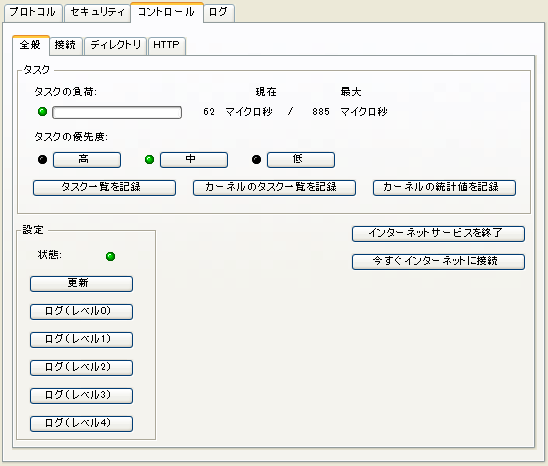Click the 更新 button in 設定

tap(81, 284)
